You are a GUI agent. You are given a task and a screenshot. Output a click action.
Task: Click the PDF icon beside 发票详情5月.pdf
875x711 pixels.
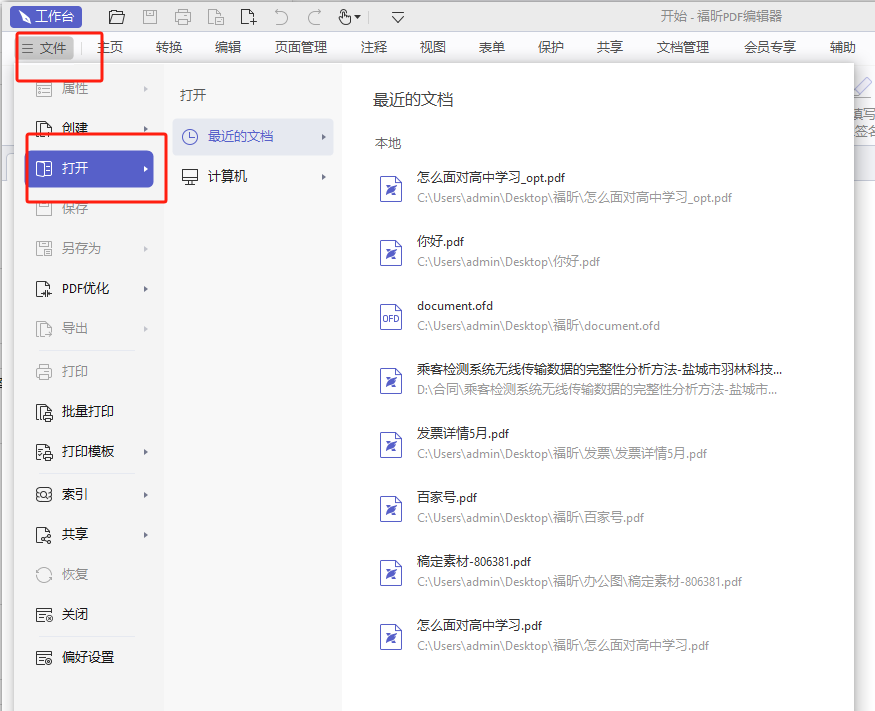pos(391,445)
